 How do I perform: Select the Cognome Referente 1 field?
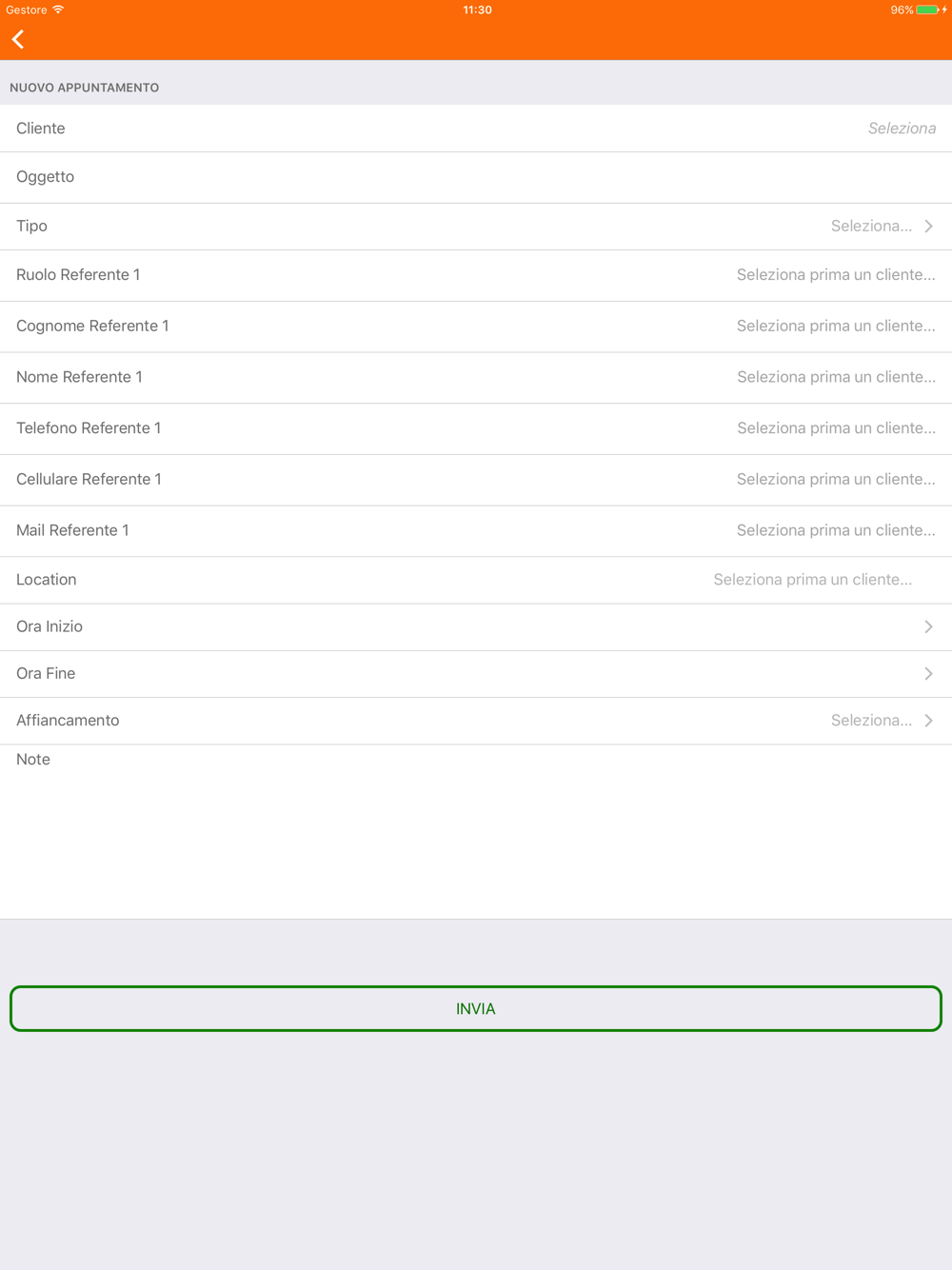point(835,327)
